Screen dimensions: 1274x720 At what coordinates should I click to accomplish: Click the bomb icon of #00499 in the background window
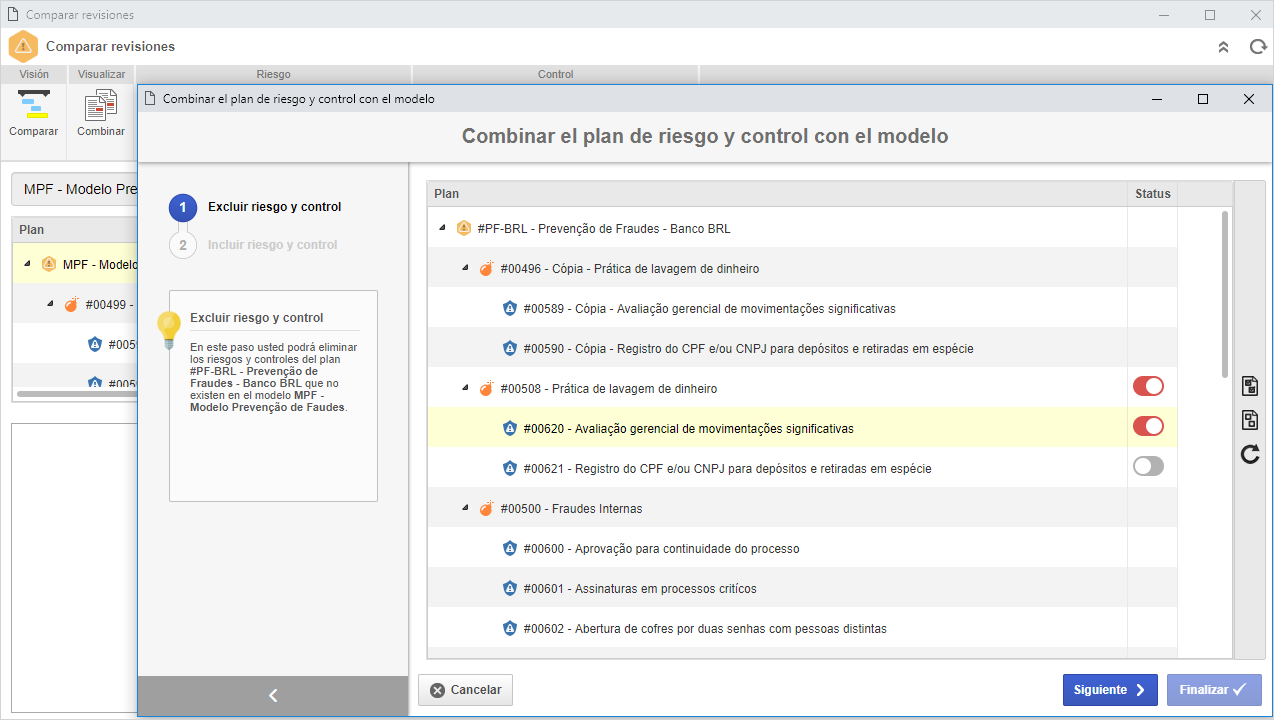click(71, 304)
